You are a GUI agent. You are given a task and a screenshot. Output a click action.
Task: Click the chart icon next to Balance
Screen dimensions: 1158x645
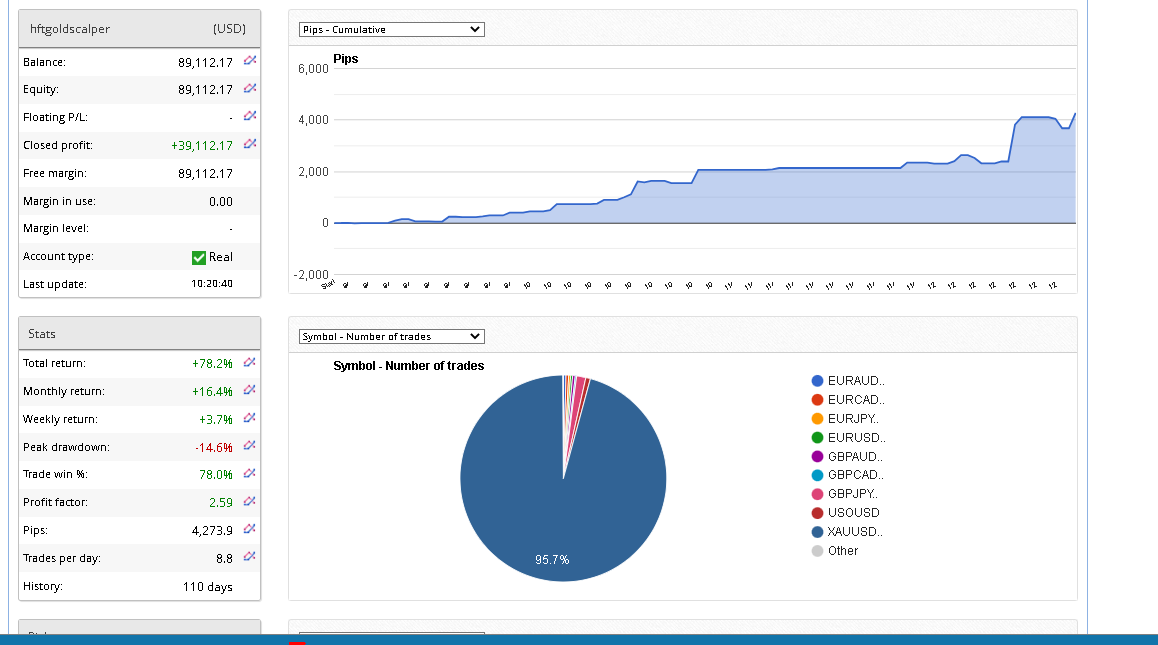click(250, 62)
